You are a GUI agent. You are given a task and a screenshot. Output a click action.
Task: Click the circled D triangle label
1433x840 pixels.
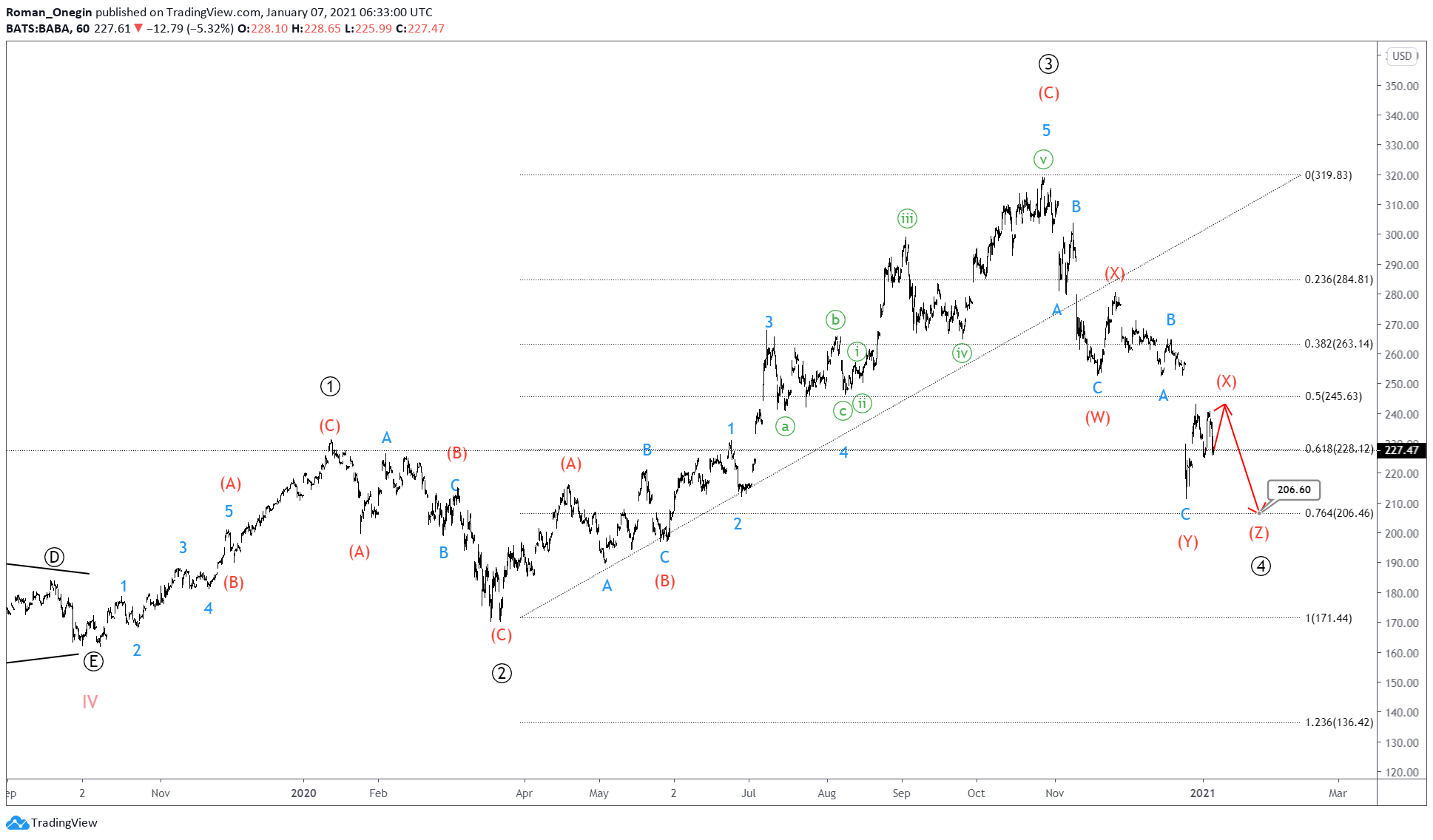point(54,558)
